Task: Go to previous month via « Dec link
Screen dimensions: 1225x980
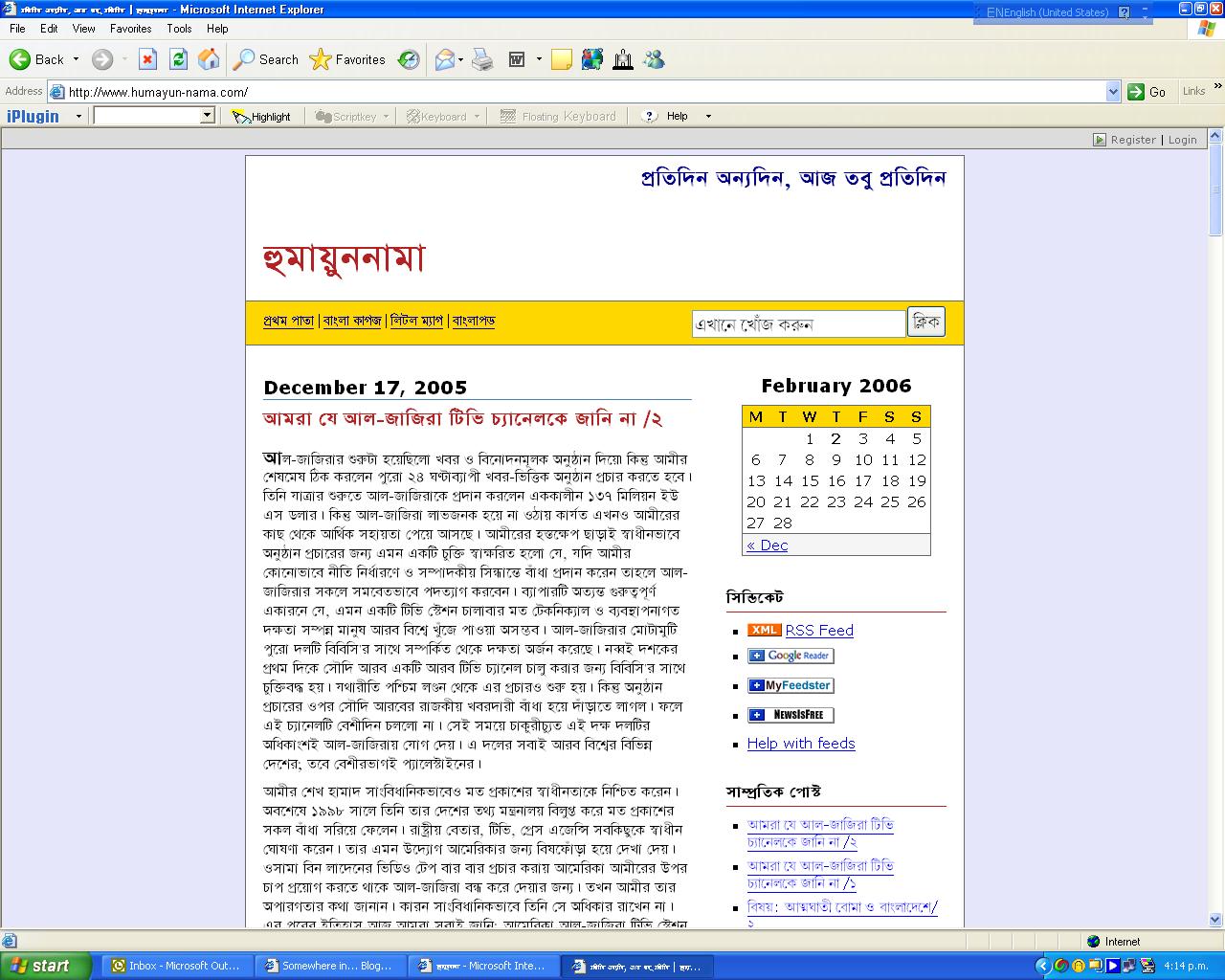Action: 768,545
